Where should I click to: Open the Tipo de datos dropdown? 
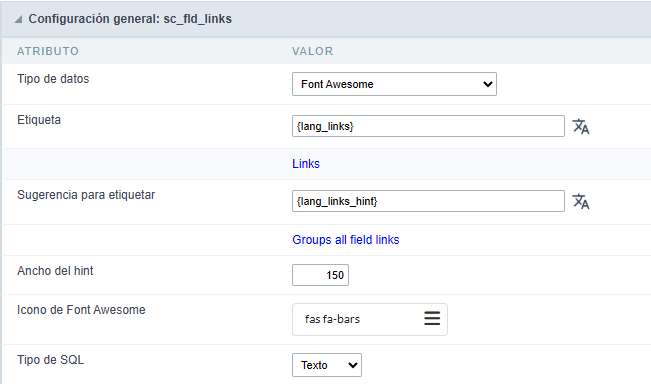point(394,84)
